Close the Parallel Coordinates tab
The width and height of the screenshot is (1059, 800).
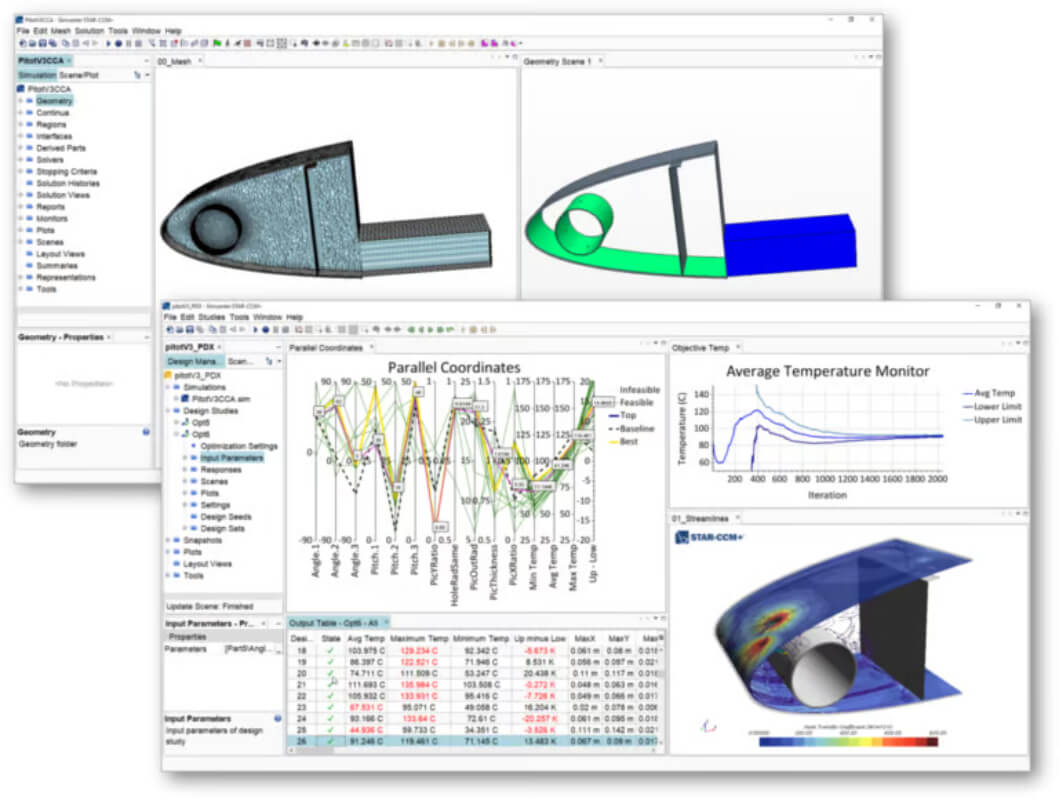coord(371,348)
